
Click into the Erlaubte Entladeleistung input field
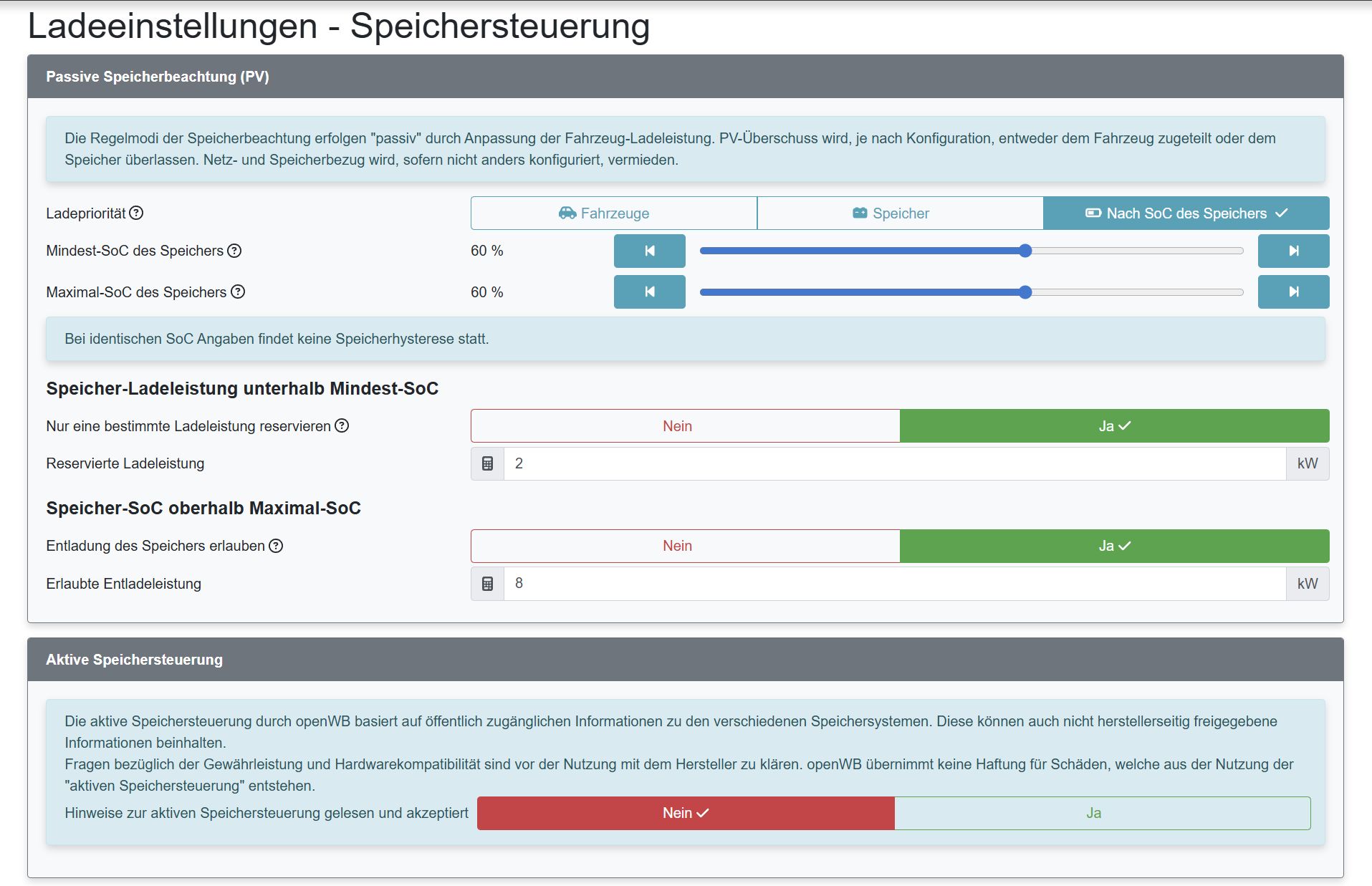[860, 584]
